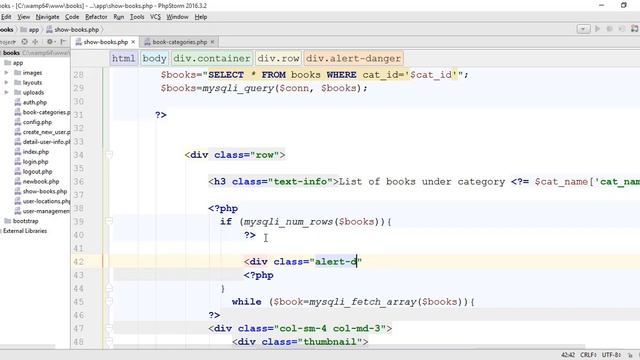Open the Code menu
640x360 pixels.
pyautogui.click(x=72, y=17)
